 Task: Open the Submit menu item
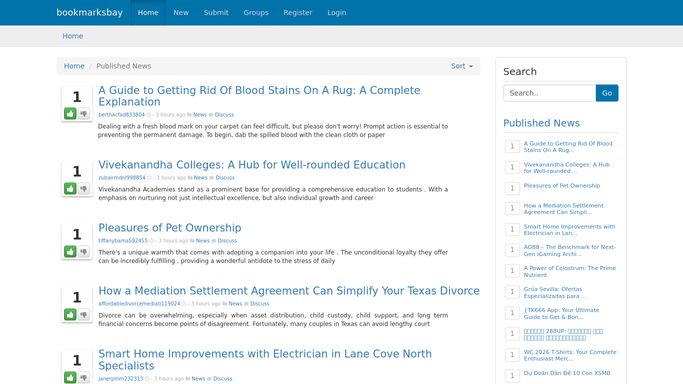216,13
